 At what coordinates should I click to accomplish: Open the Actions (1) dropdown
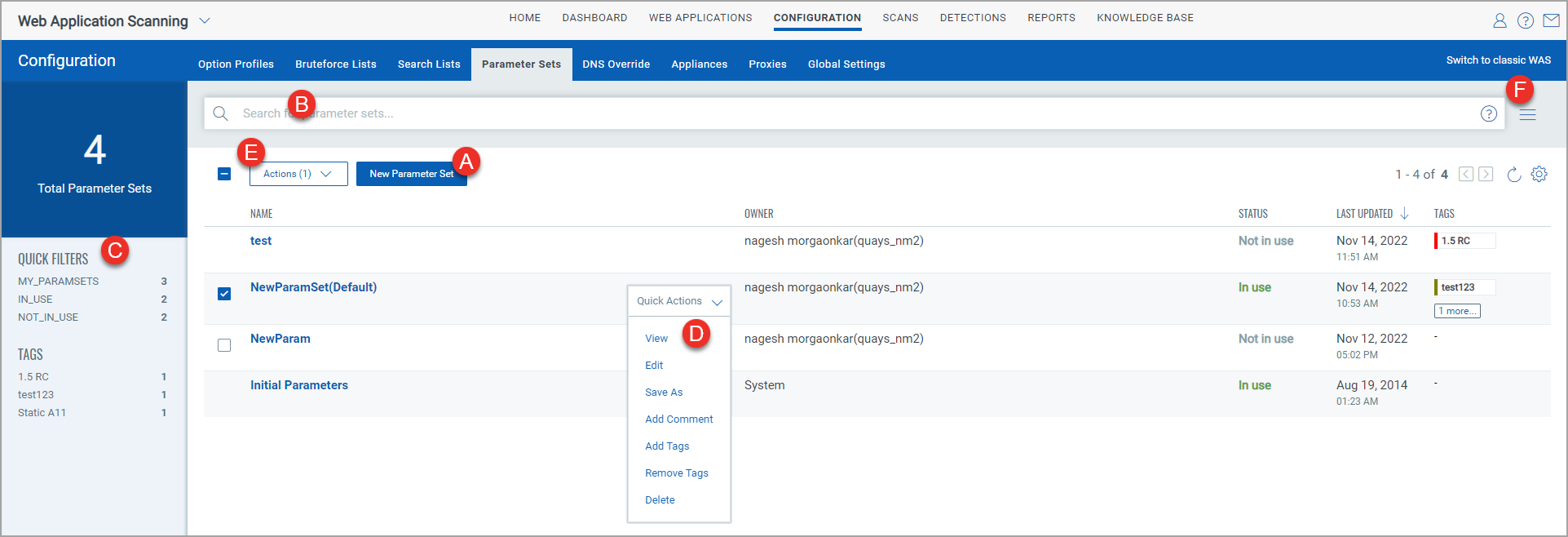tap(298, 174)
